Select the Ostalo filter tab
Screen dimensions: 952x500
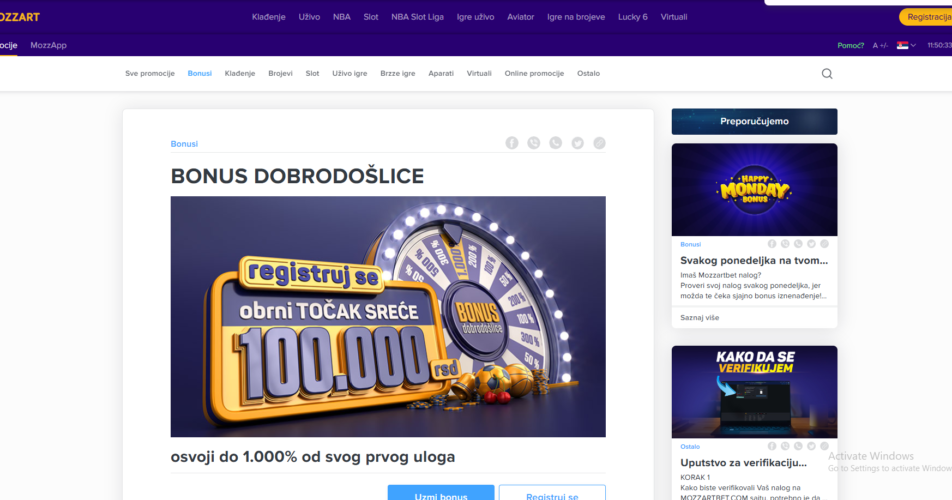point(588,73)
